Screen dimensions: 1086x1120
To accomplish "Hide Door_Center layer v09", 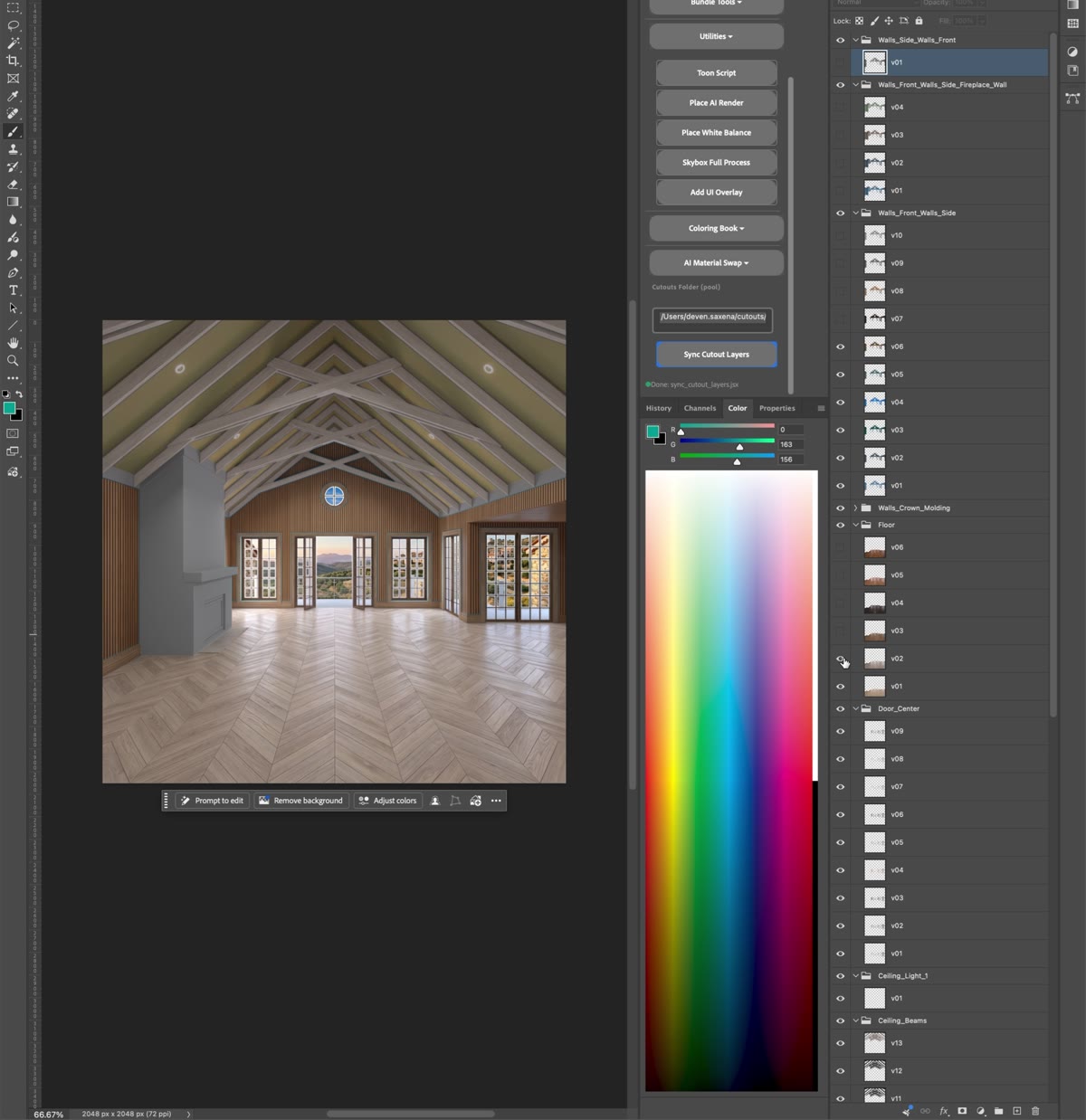I will click(840, 731).
